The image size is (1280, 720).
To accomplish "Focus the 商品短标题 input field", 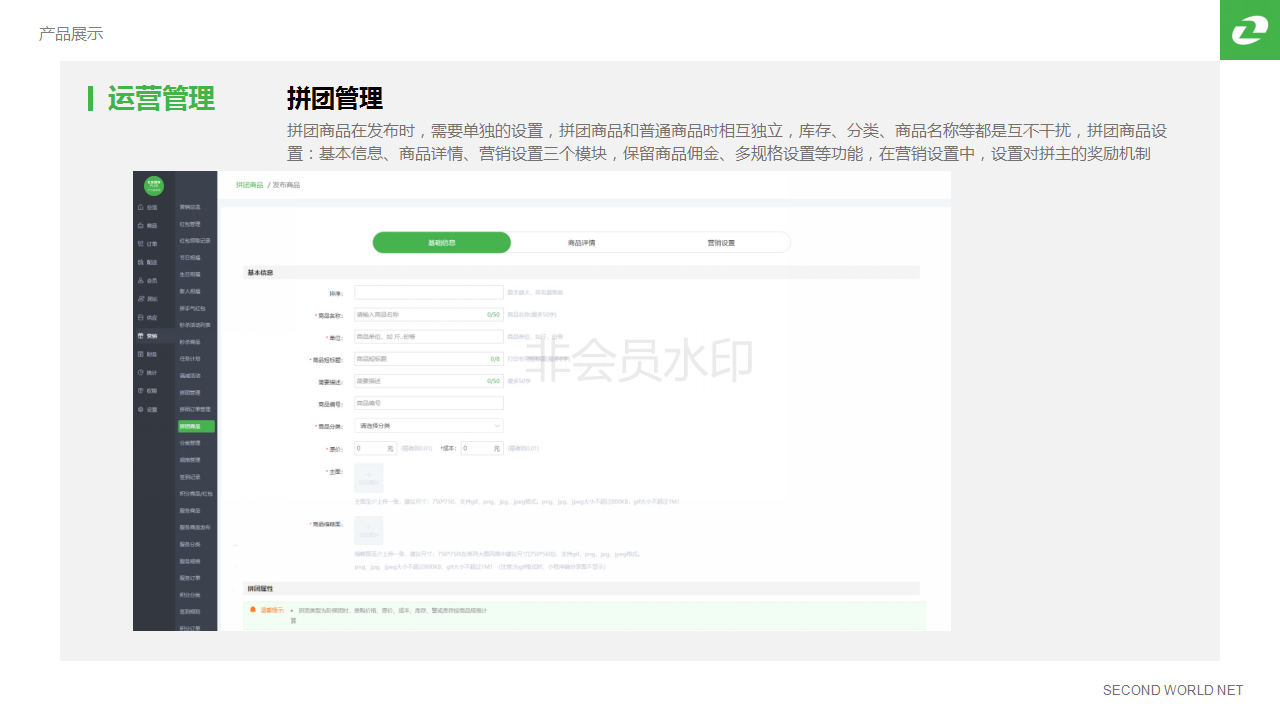I will tap(429, 359).
